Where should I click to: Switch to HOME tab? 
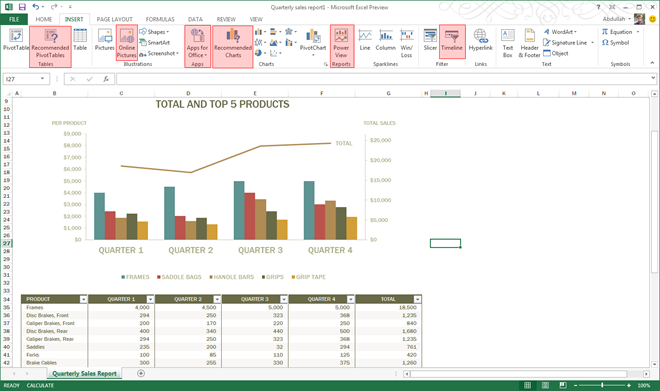[44, 19]
